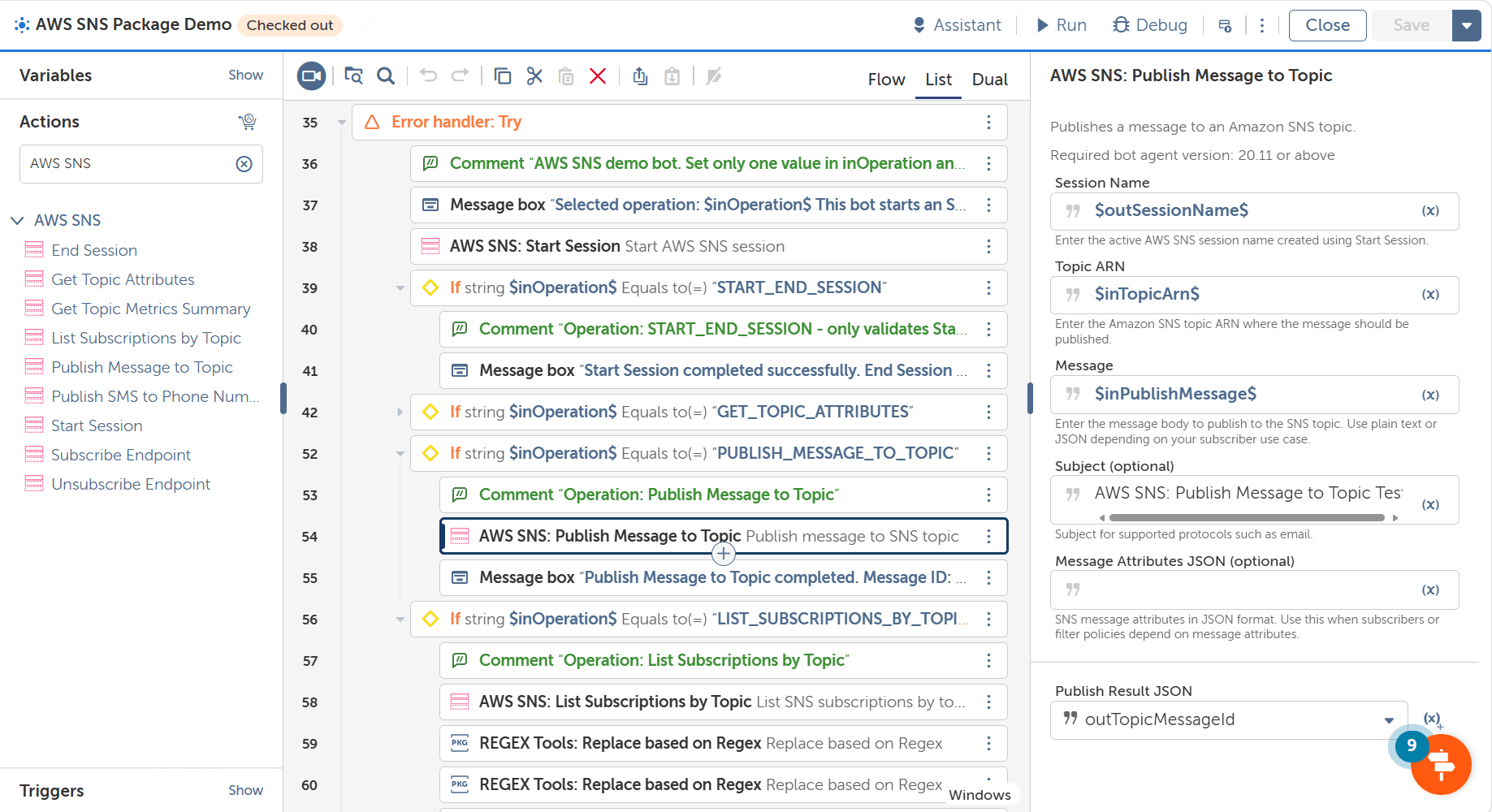Copy selected action with copy icon

[503, 76]
